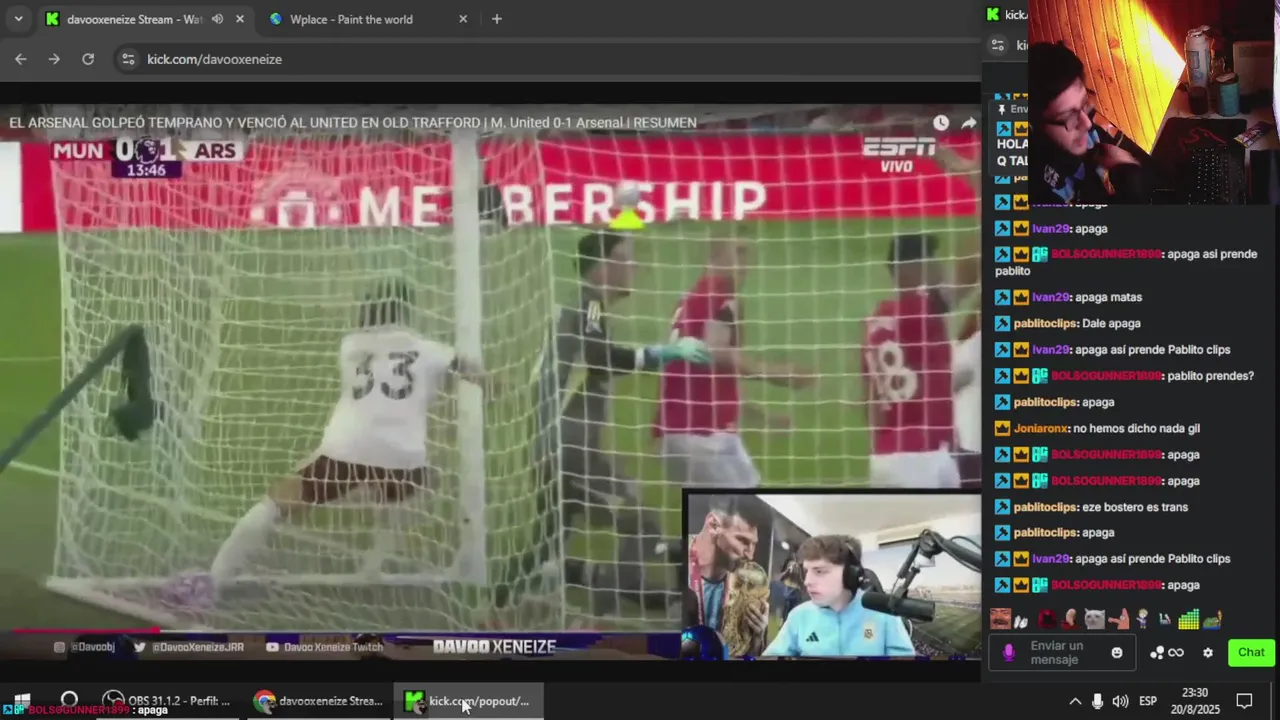Screen dimensions: 1280x720
Task: Open the system volume control
Action: pos(1120,701)
